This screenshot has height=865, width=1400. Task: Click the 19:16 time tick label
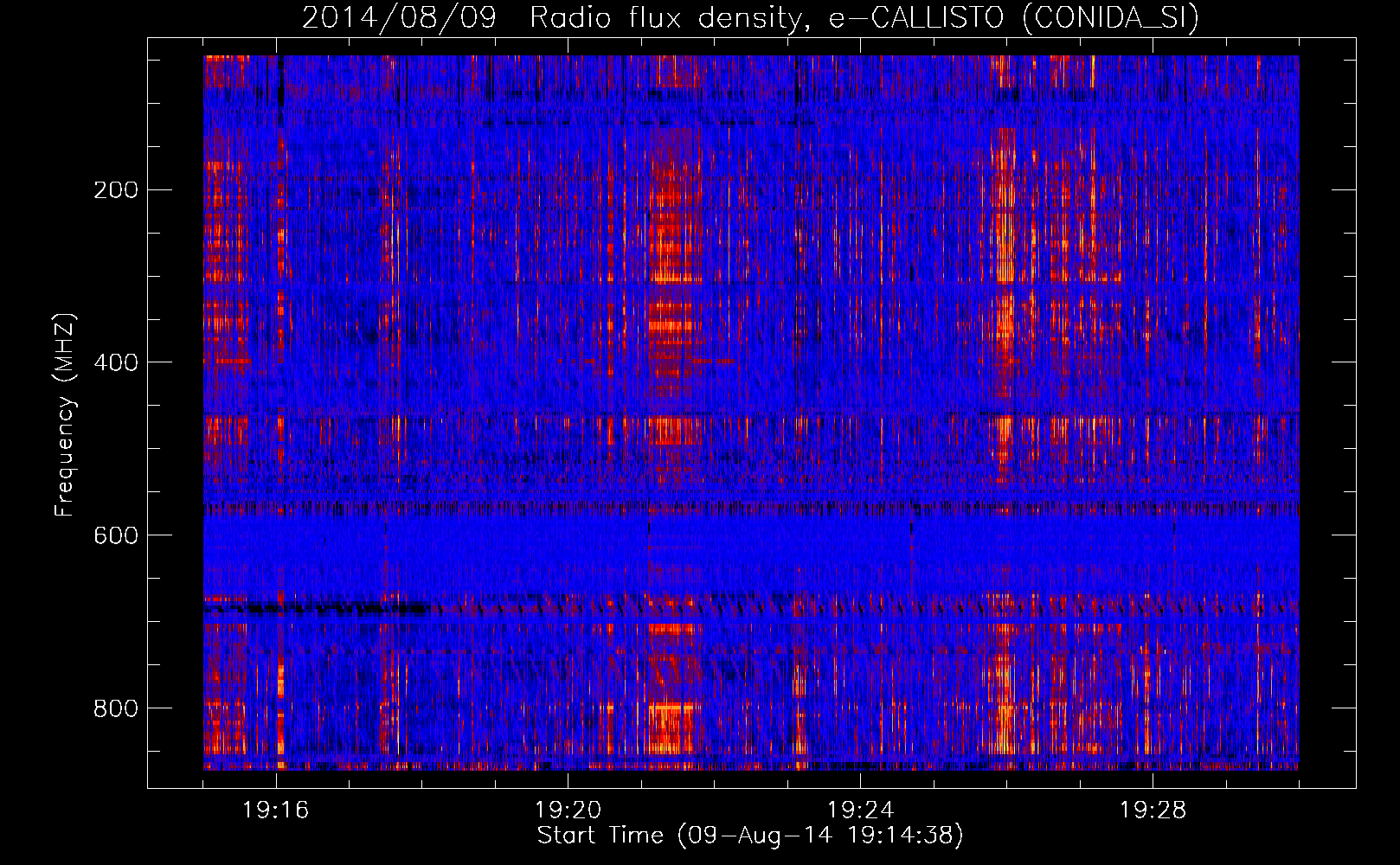[x=276, y=811]
